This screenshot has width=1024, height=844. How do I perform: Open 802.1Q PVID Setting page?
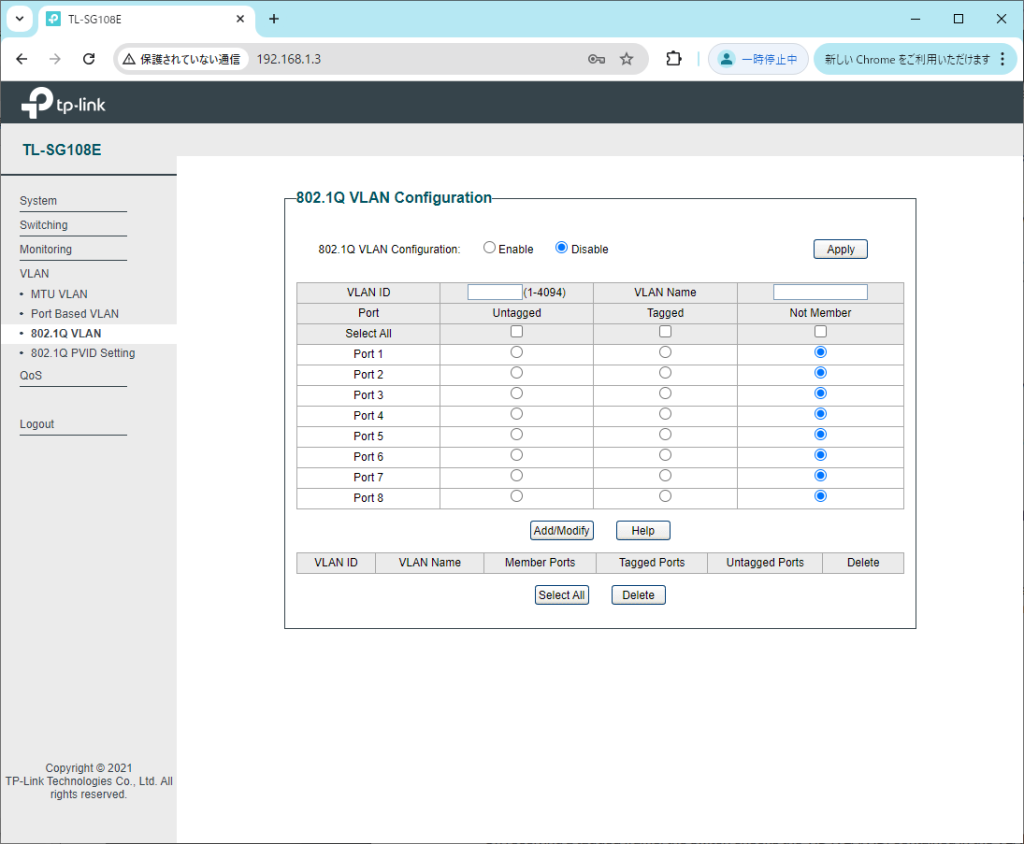(x=82, y=353)
